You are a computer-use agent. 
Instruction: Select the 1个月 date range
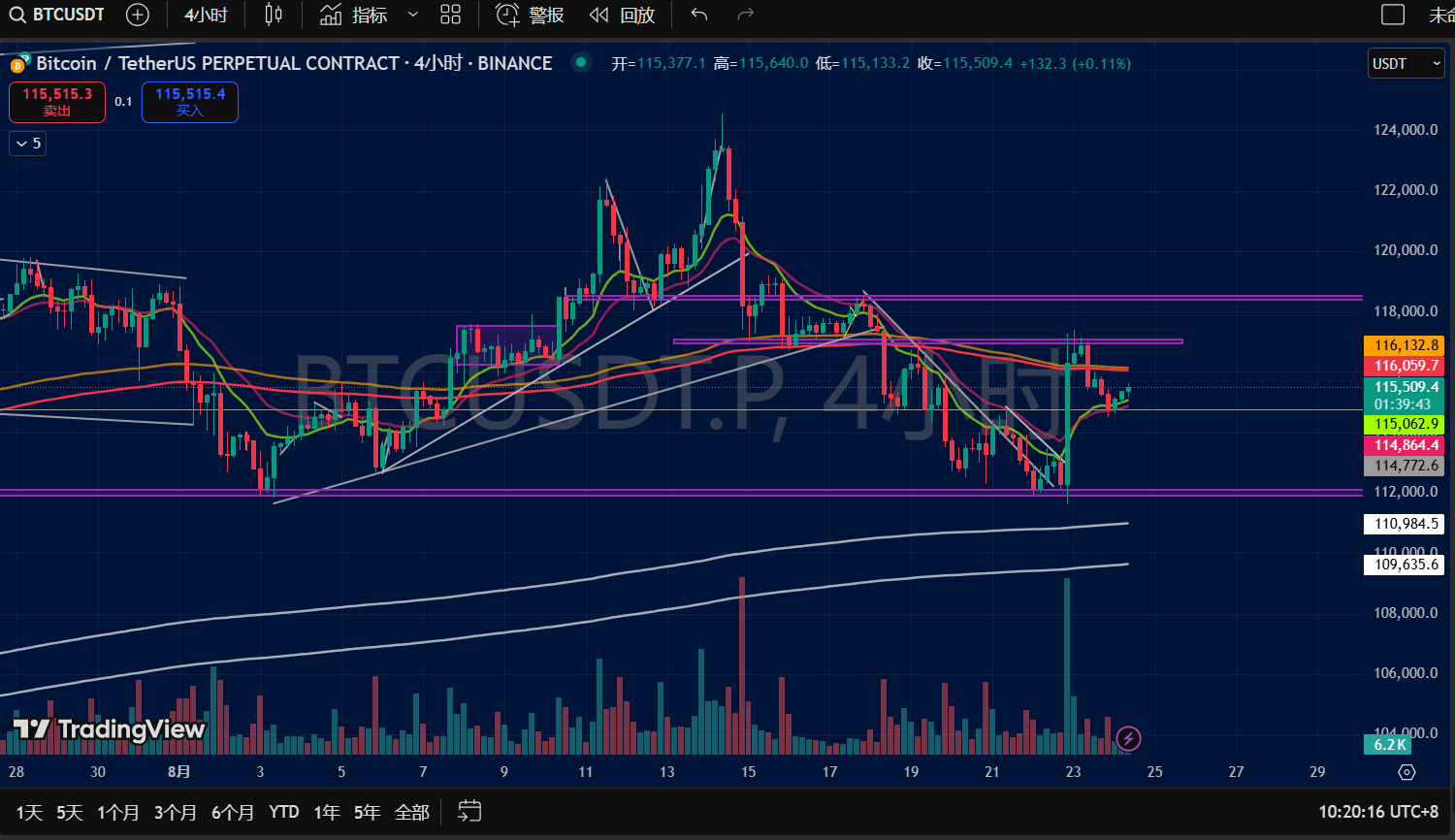pos(118,812)
